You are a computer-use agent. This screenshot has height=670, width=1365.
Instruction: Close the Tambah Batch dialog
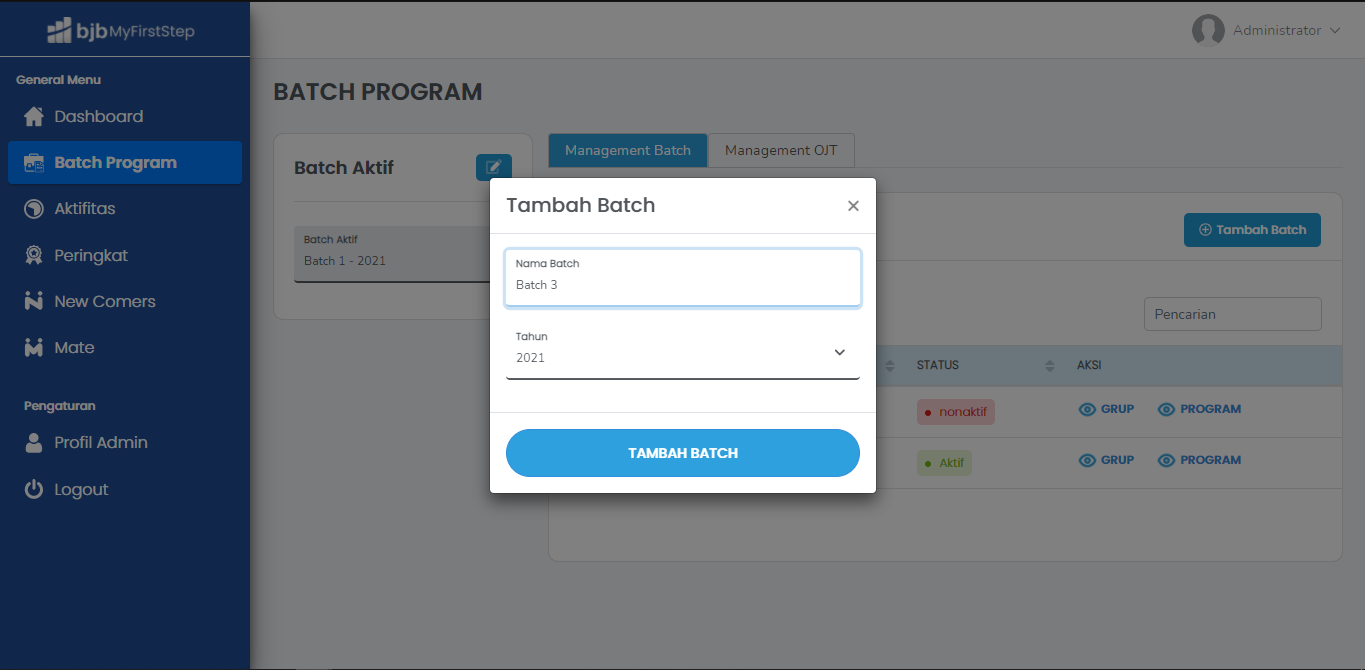click(x=853, y=206)
